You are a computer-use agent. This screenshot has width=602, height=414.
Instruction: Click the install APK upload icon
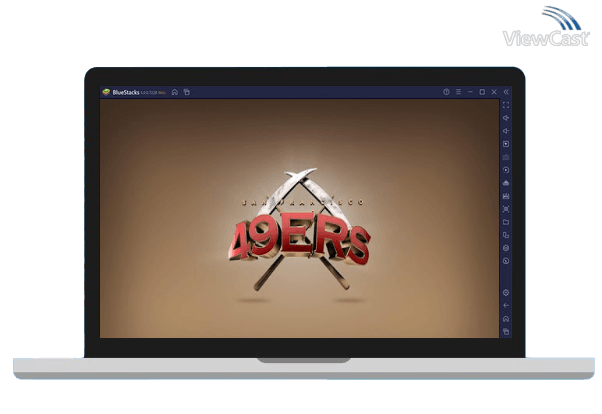point(506,183)
